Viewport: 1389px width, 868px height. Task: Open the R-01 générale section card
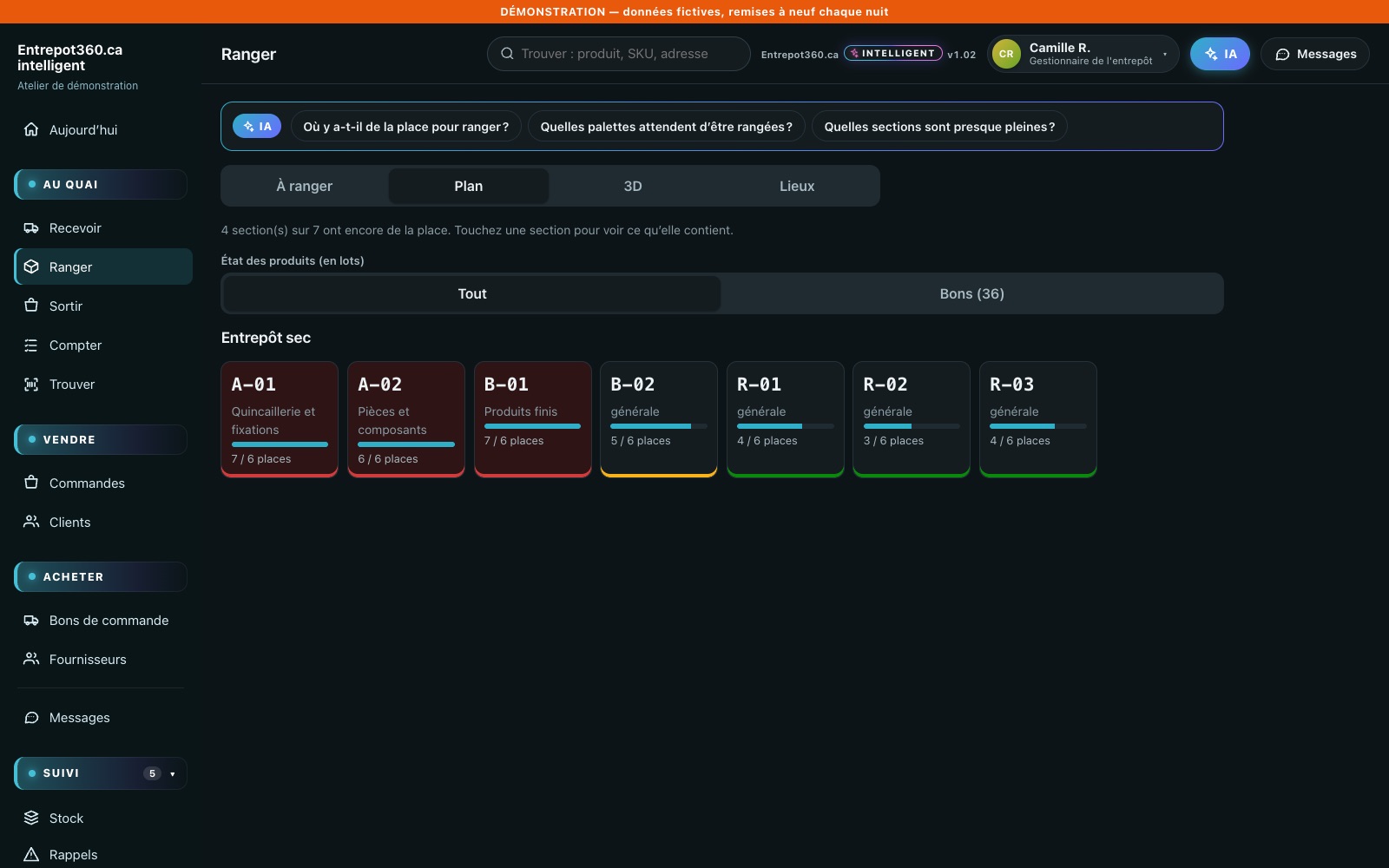pos(786,419)
